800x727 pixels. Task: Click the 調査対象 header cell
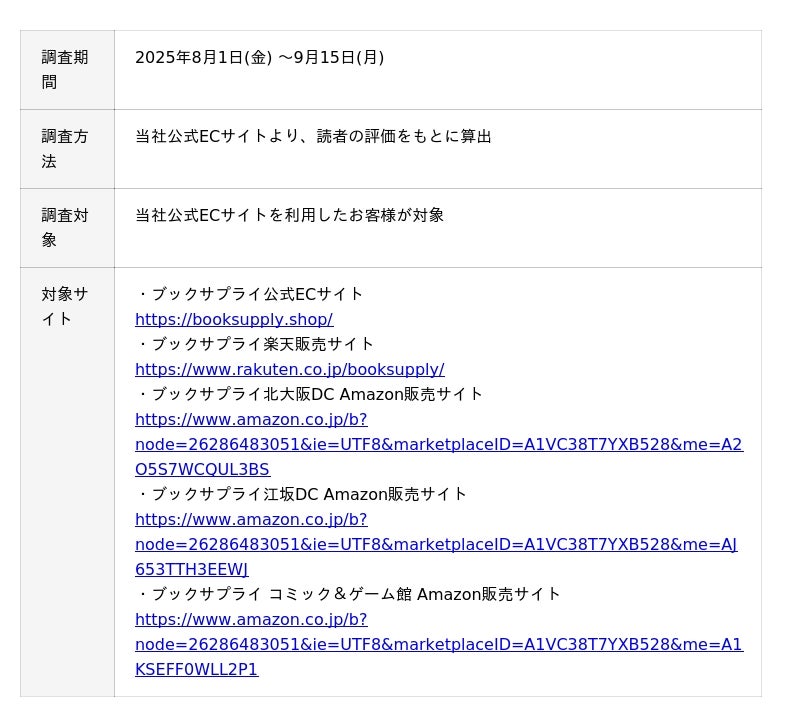tap(66, 228)
